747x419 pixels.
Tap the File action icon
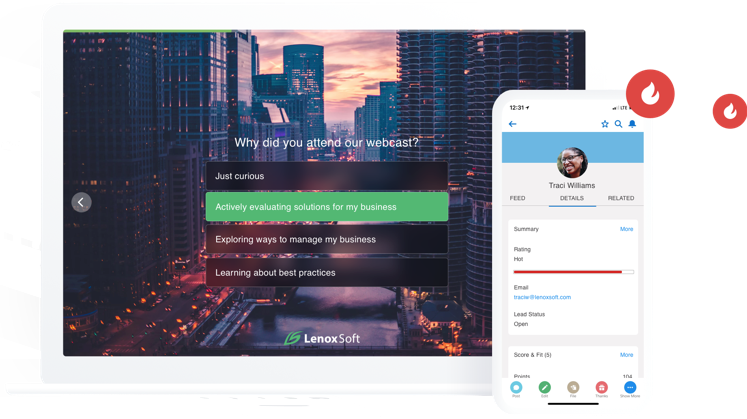tap(573, 387)
